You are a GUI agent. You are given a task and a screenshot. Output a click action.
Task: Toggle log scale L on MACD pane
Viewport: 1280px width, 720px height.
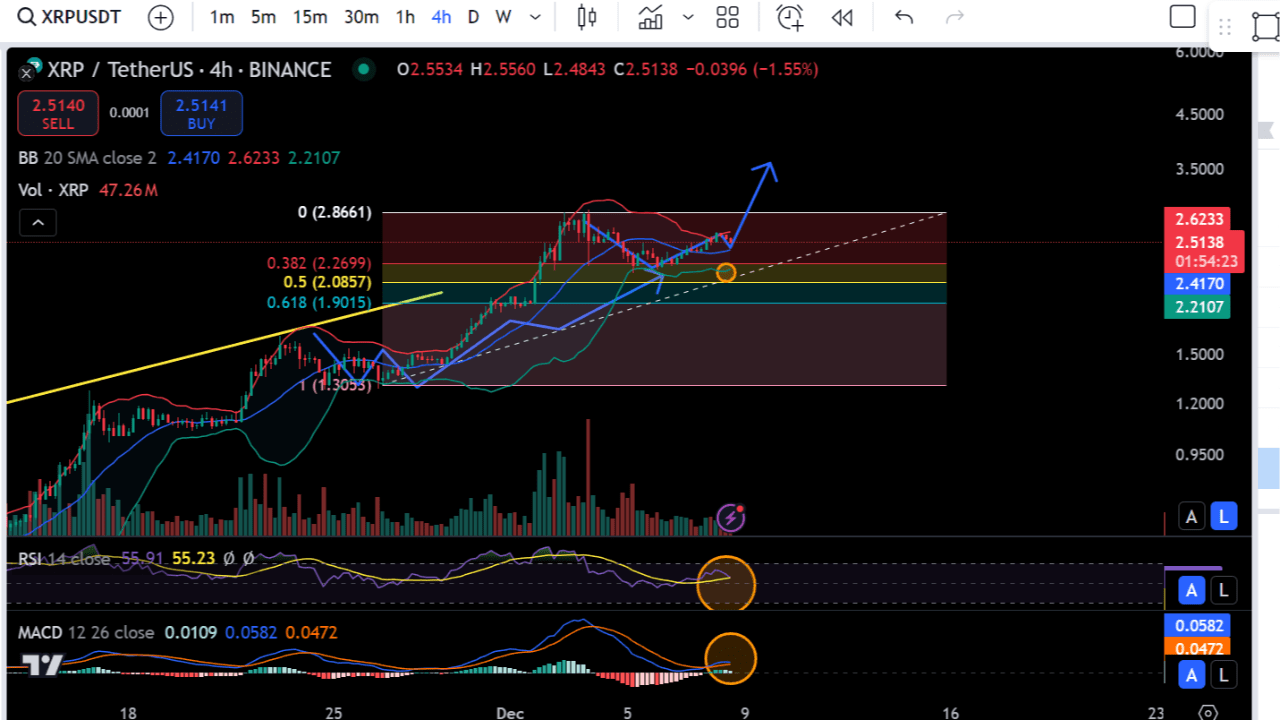click(1224, 676)
